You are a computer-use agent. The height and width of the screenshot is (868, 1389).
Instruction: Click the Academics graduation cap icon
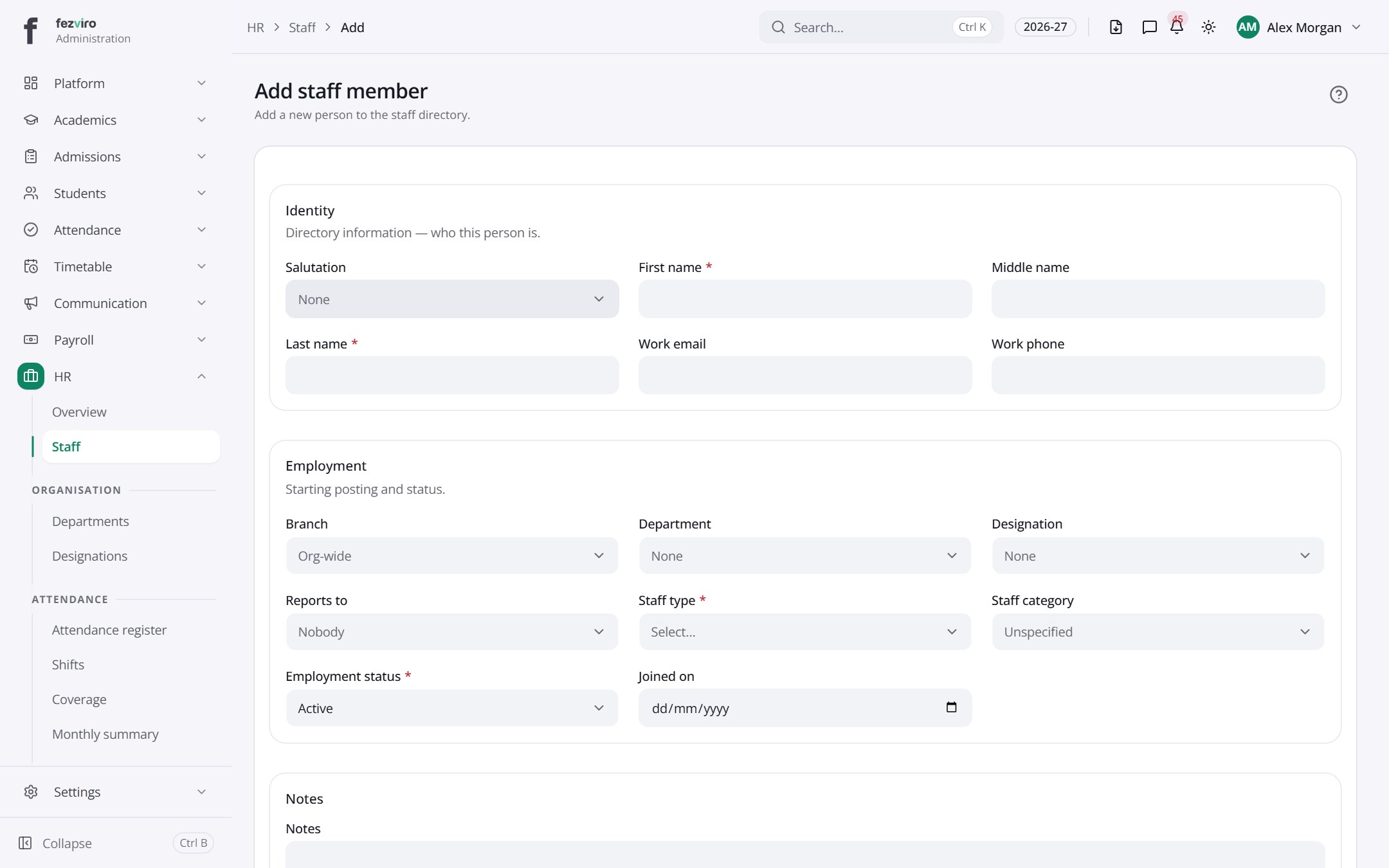click(x=31, y=120)
